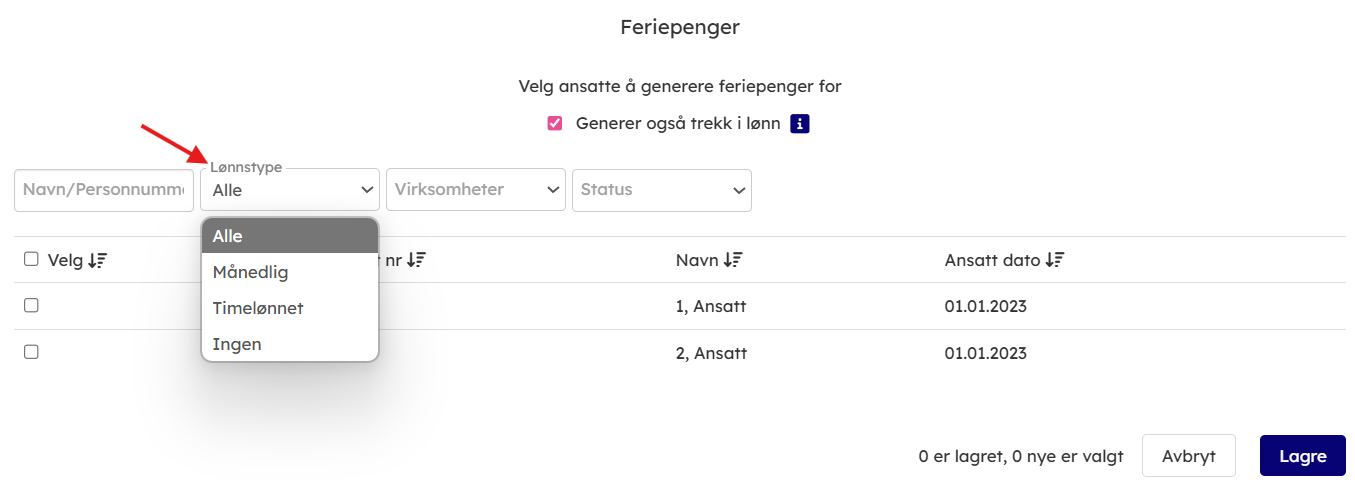1355x480 pixels.
Task: Click the Avbryt button
Action: click(x=1188, y=456)
